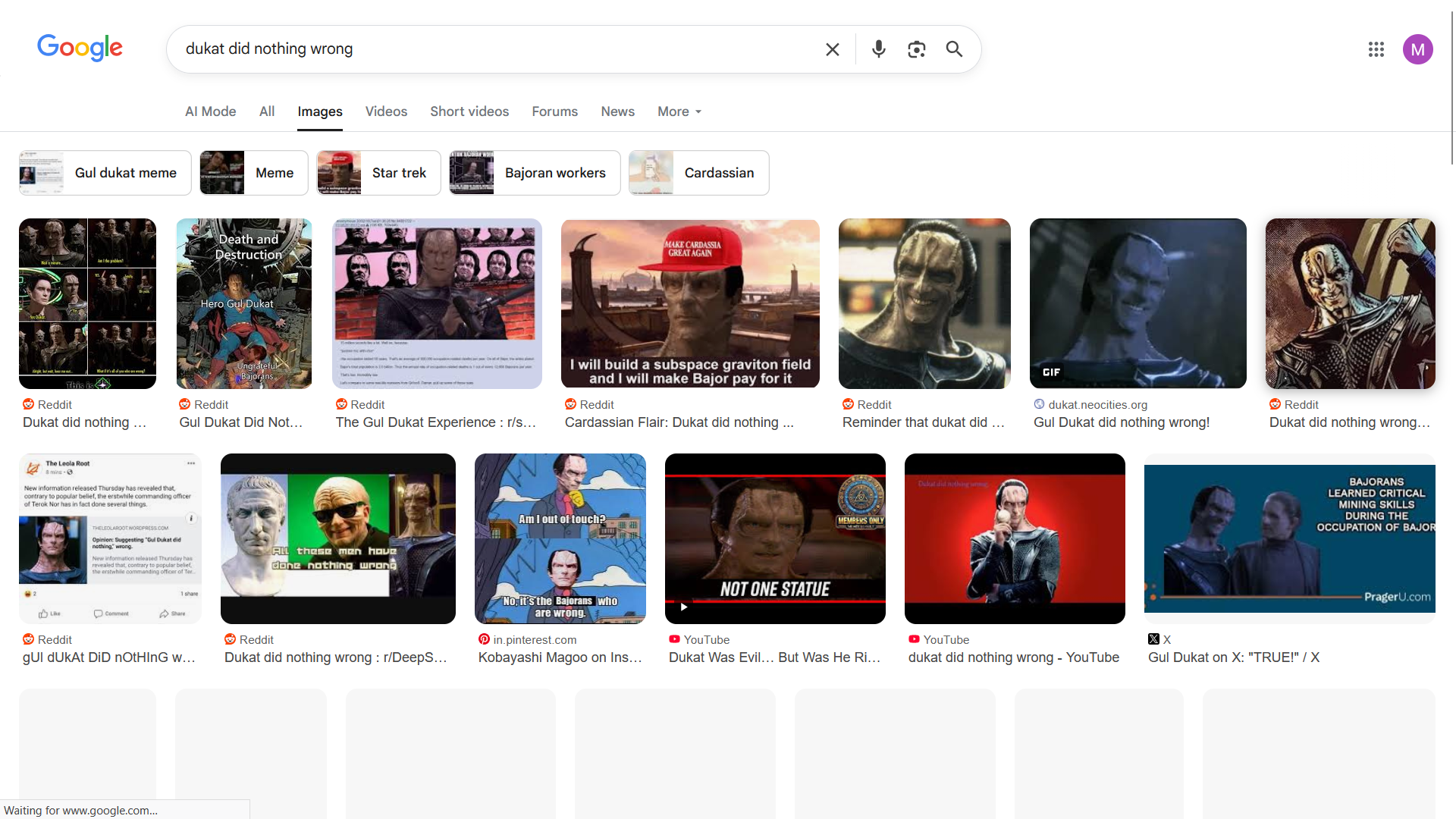Viewport: 1456px width, 819px height.
Task: Play the 'NOT ONE STATUE' video thumbnail
Action: [x=774, y=538]
